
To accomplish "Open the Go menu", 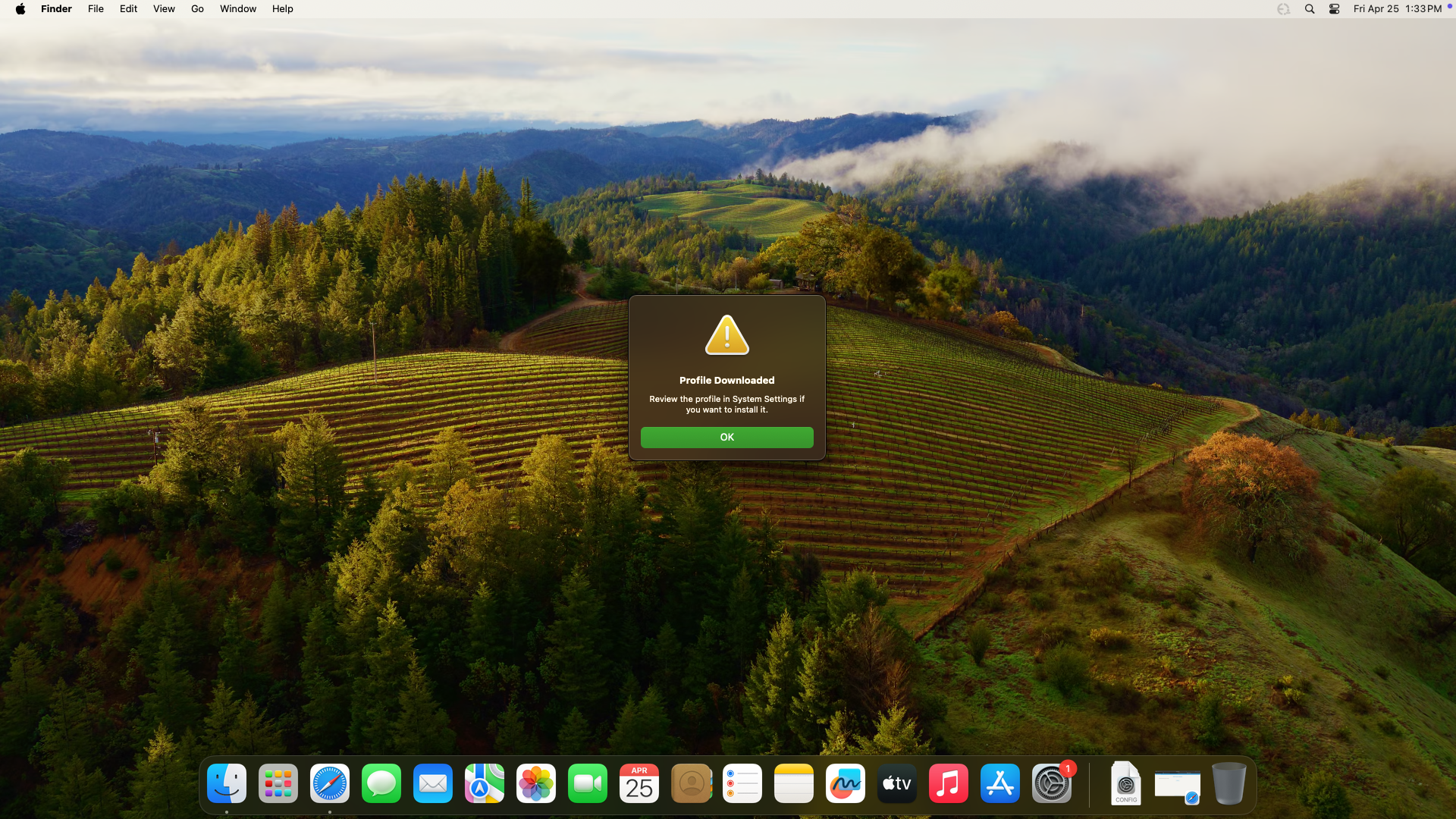I will pos(197,9).
